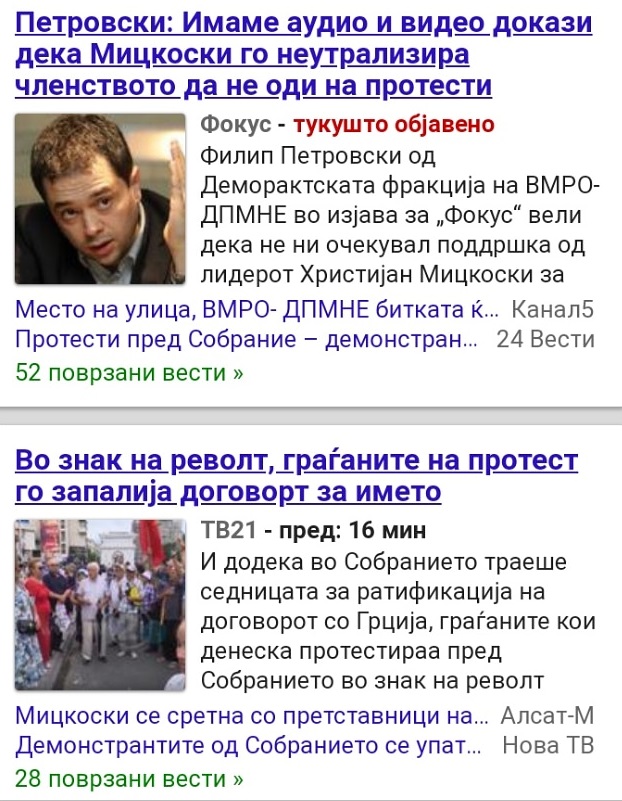Open the Мицкоски се сретна related story

(252, 716)
